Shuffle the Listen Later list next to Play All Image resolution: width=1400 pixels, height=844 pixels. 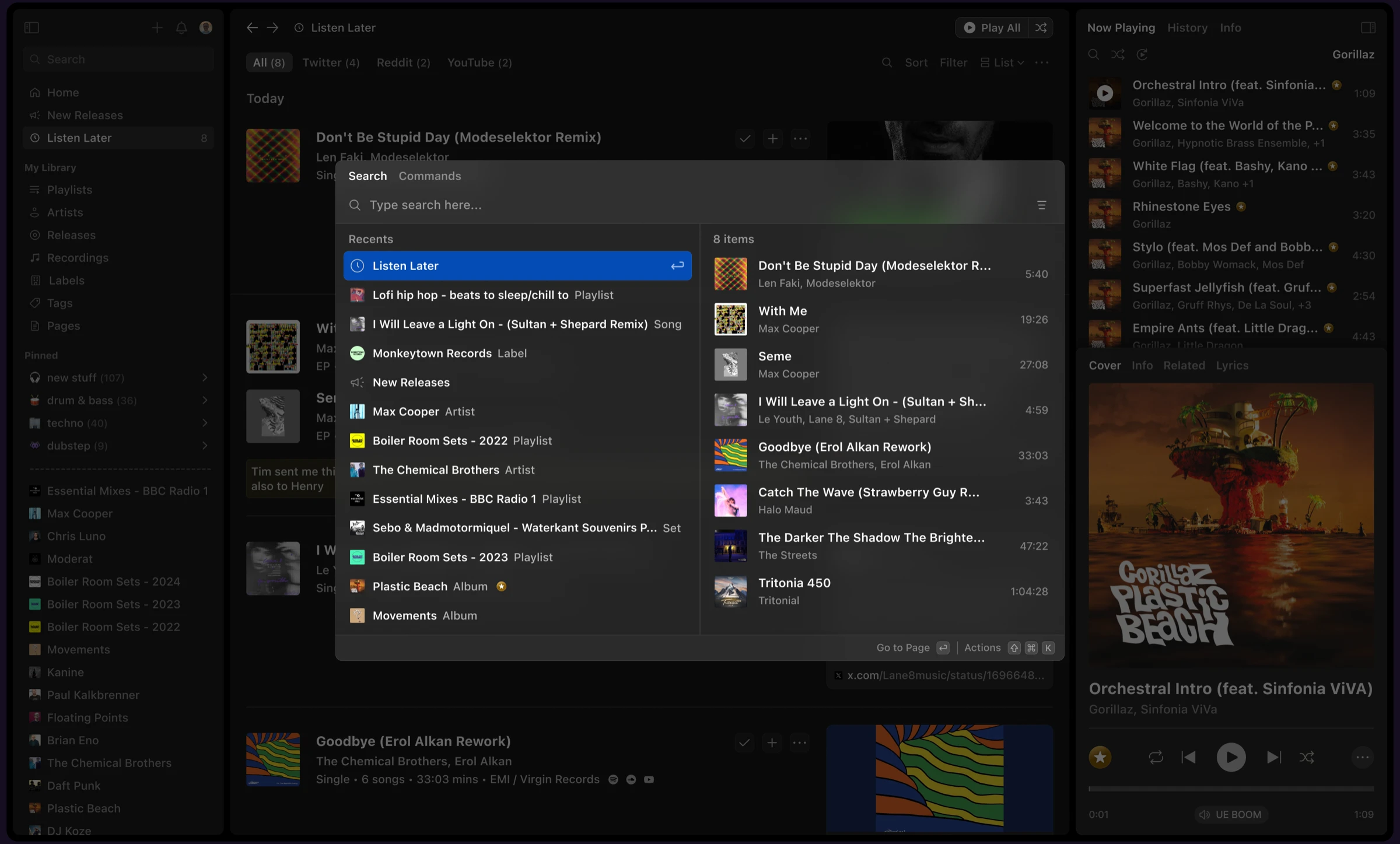pos(1041,27)
